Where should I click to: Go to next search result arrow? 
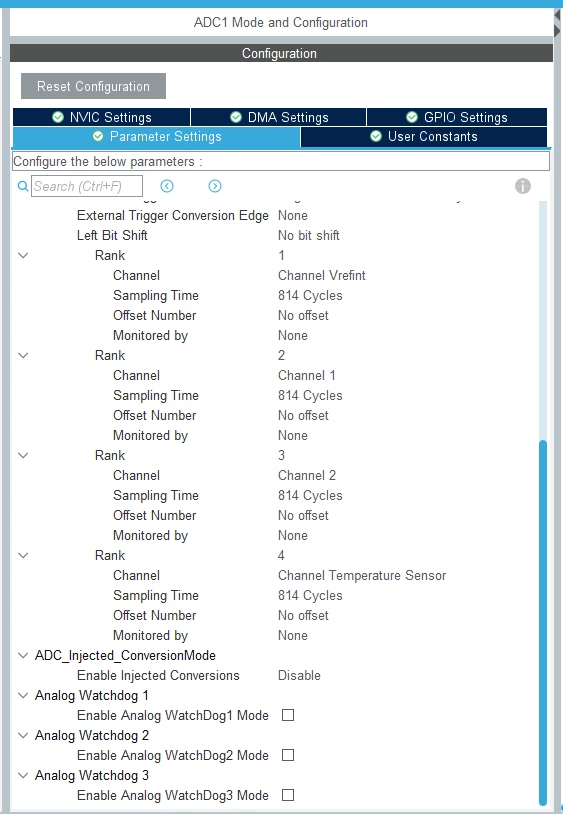215,186
